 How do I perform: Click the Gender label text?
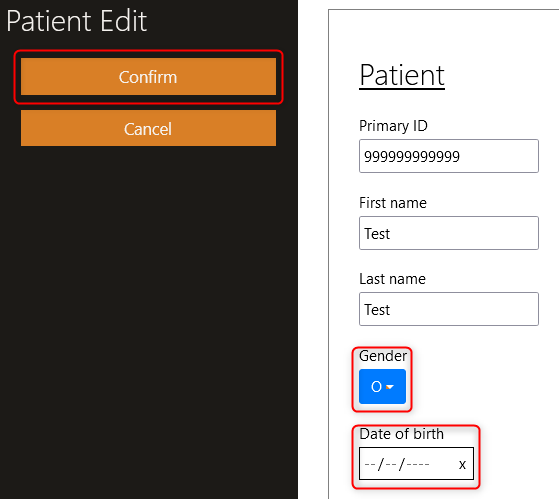pyautogui.click(x=383, y=356)
